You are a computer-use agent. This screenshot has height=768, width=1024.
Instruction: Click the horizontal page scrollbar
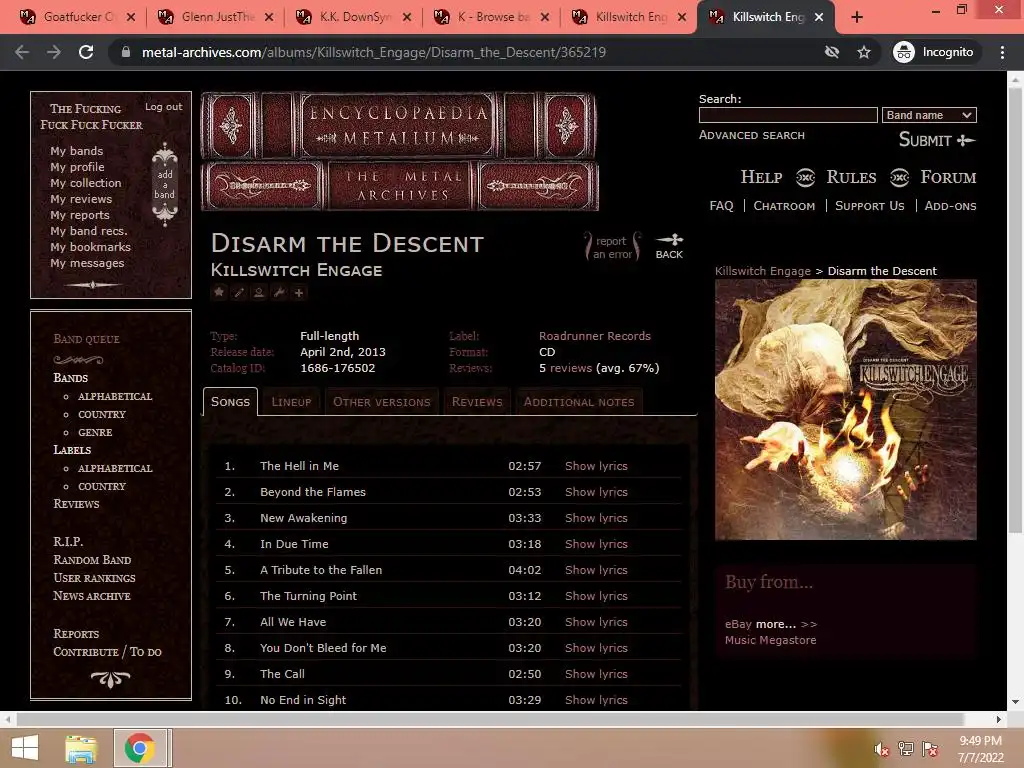click(x=490, y=719)
